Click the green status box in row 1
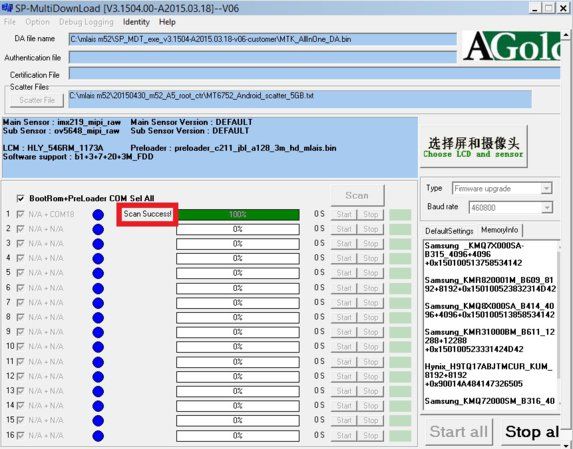This screenshot has height=449, width=573. pos(400,215)
